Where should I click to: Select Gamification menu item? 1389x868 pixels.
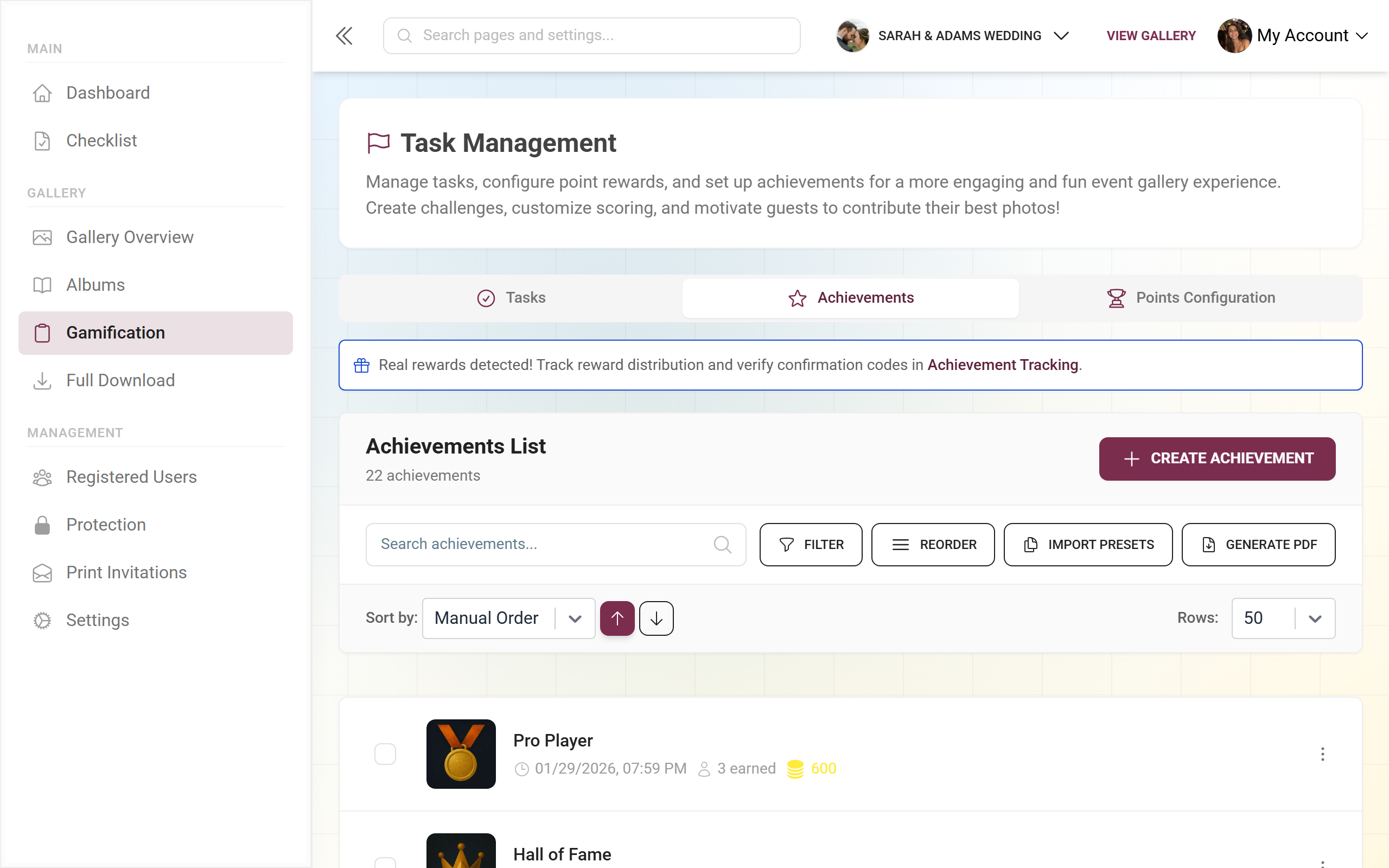(x=156, y=333)
